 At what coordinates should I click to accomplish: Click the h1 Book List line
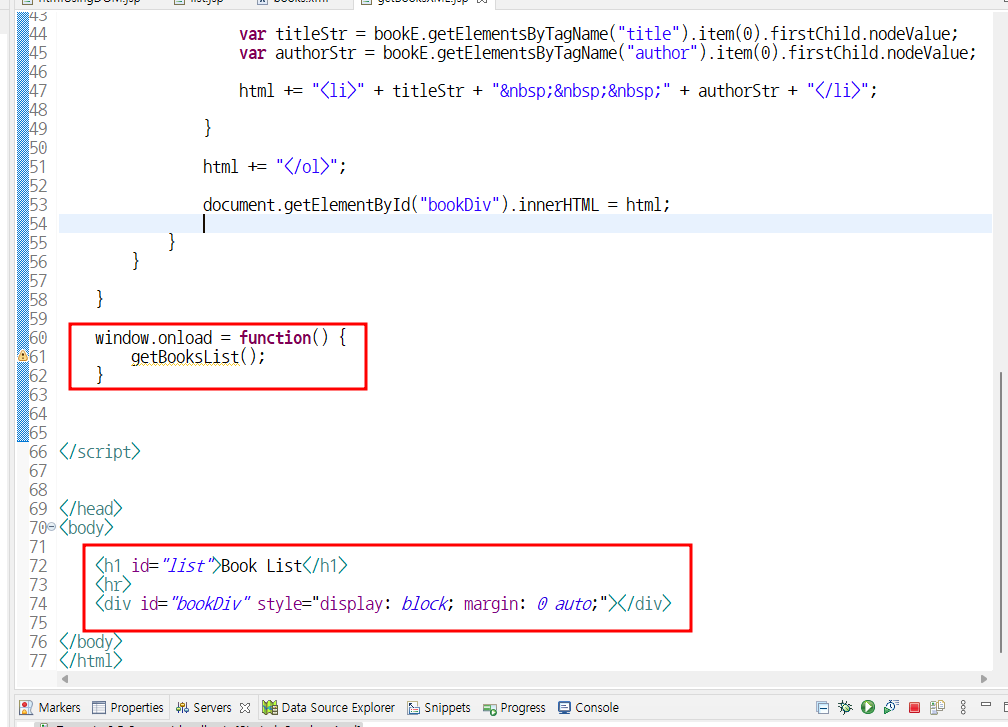pyautogui.click(x=221, y=566)
